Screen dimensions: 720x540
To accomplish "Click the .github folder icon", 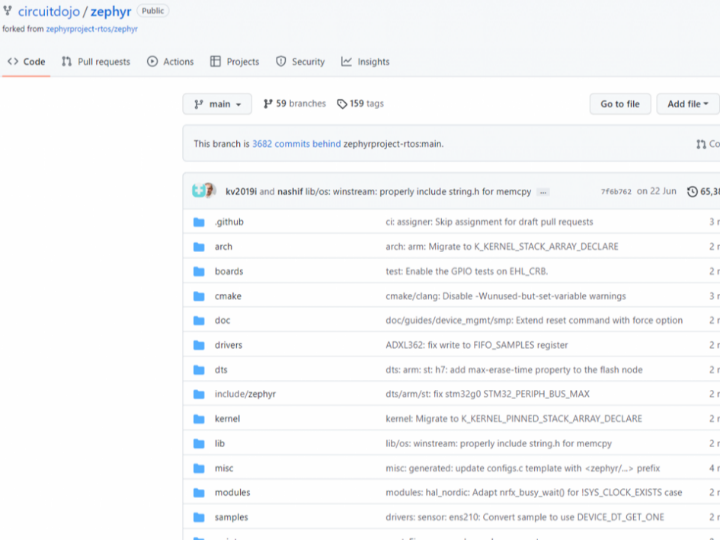I will [x=199, y=222].
